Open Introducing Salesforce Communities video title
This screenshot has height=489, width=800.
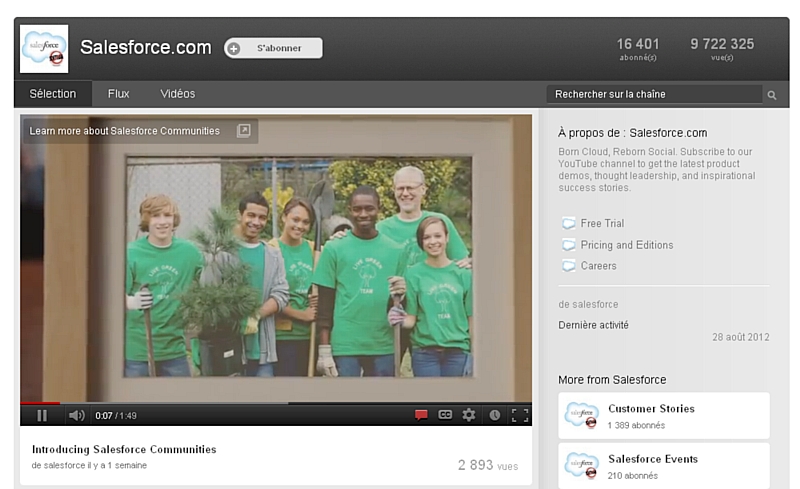click(x=124, y=449)
